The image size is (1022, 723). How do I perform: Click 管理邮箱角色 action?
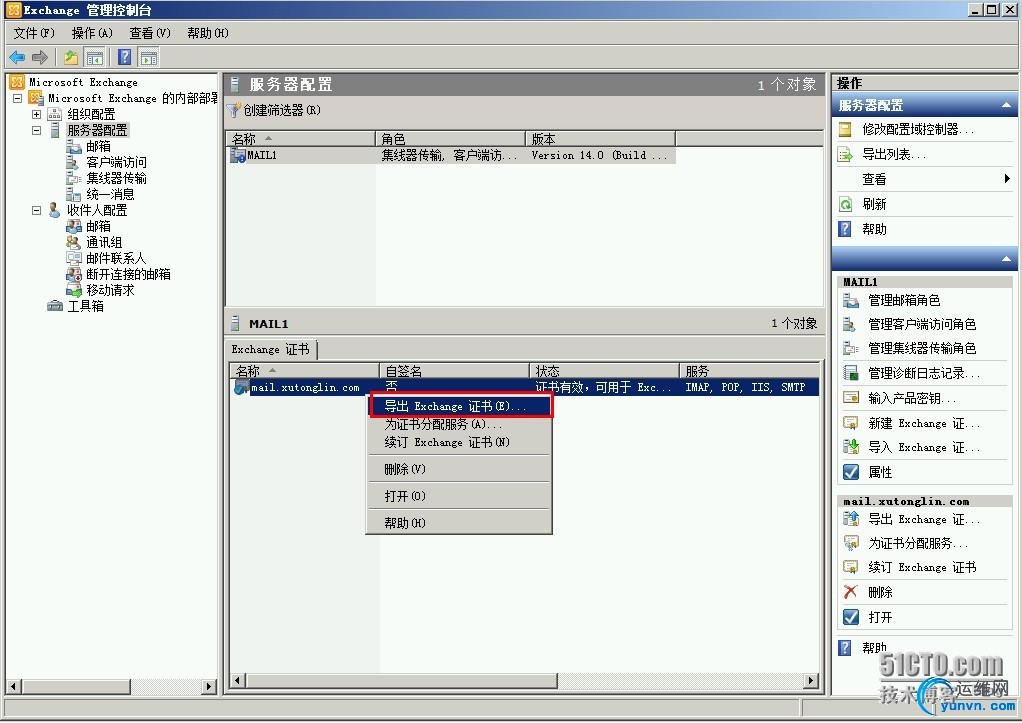(x=904, y=301)
